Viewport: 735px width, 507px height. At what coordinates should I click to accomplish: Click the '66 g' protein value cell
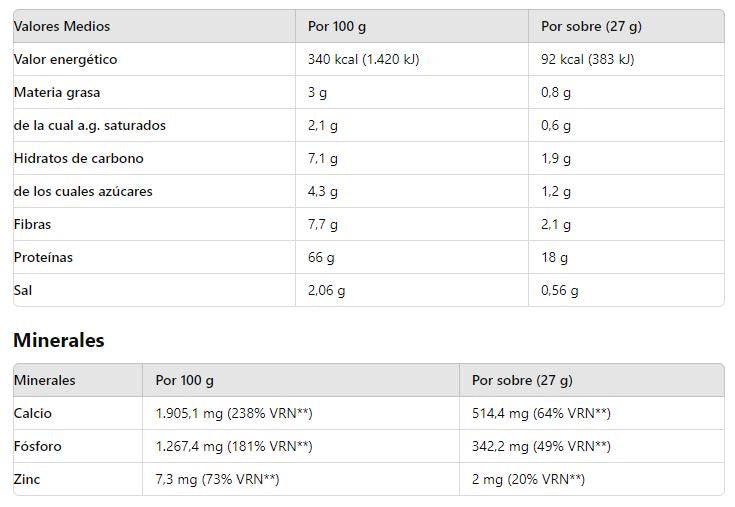click(321, 257)
